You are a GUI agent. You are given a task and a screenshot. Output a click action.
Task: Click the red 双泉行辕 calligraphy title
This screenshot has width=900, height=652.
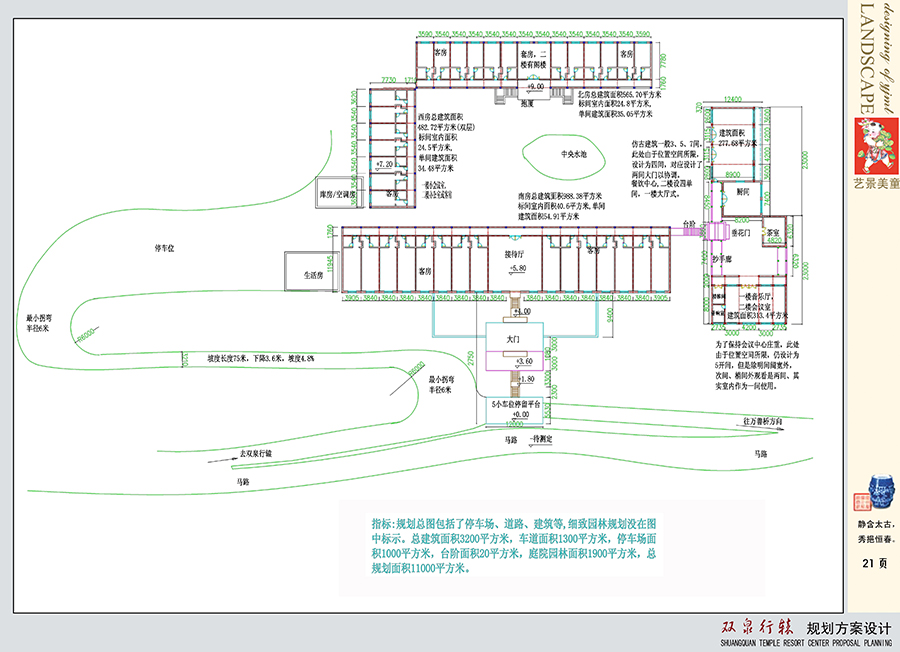click(757, 627)
